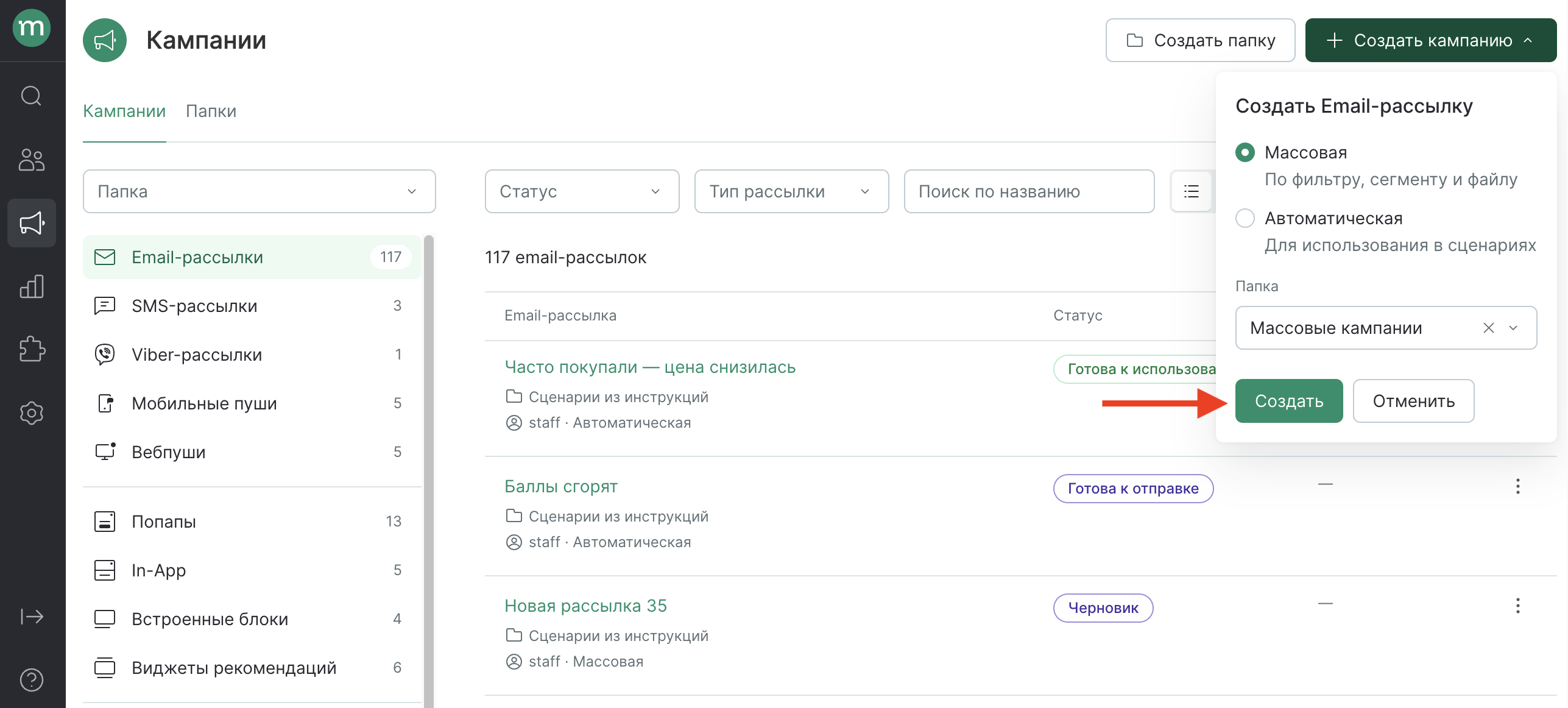Switch to the Кампании tab
This screenshot has width=1568, height=708.
[124, 111]
